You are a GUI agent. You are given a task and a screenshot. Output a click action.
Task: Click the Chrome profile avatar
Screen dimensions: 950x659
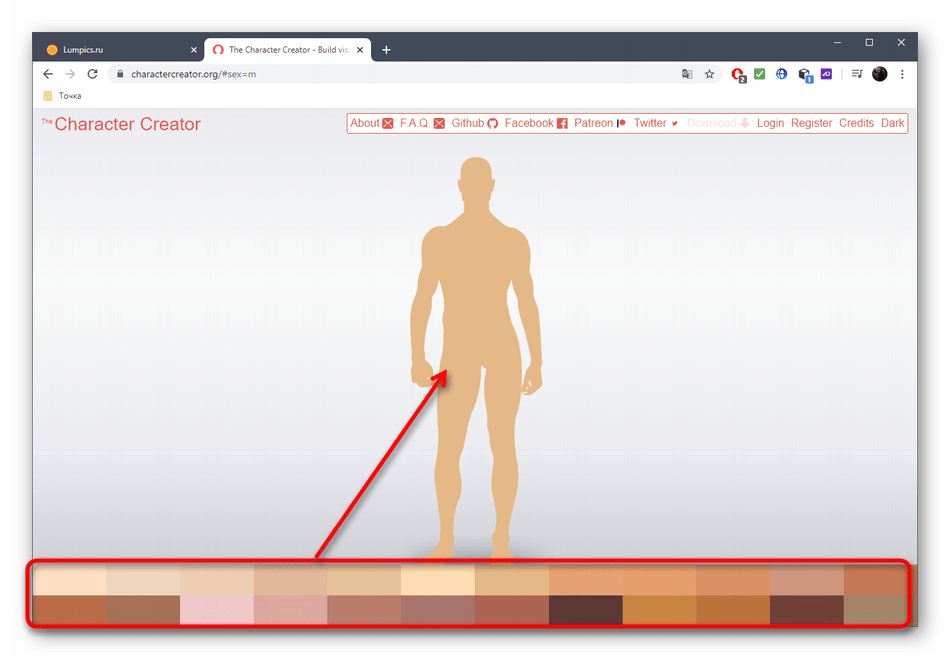coord(880,74)
